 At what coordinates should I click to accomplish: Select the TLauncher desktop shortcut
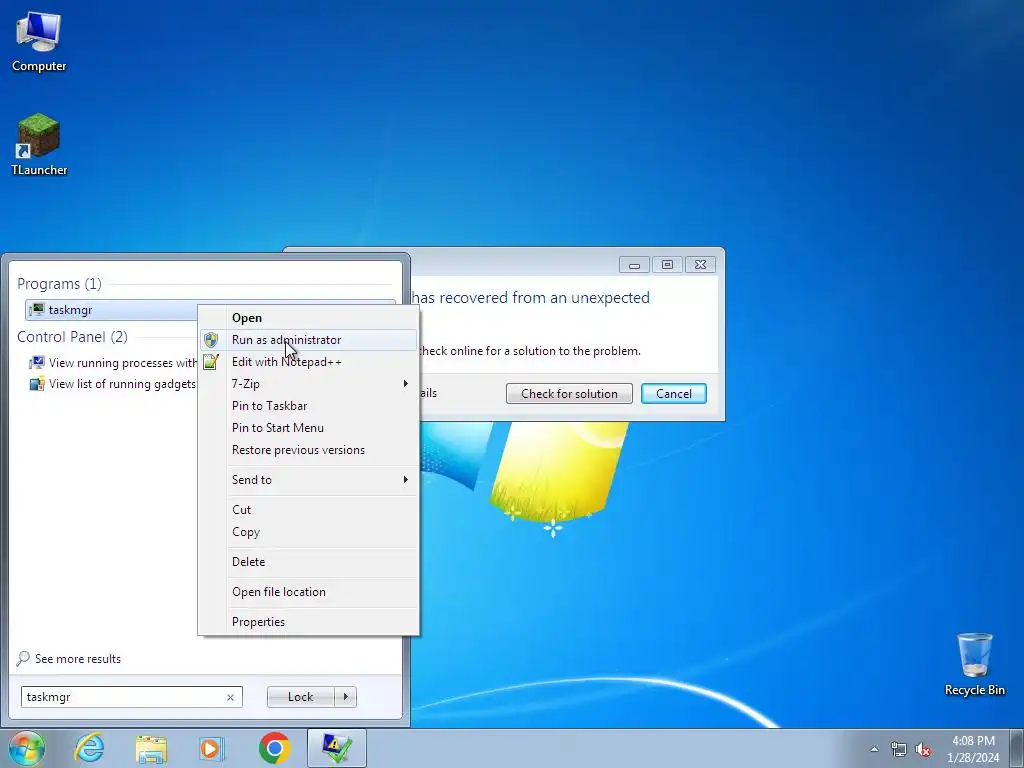39,144
